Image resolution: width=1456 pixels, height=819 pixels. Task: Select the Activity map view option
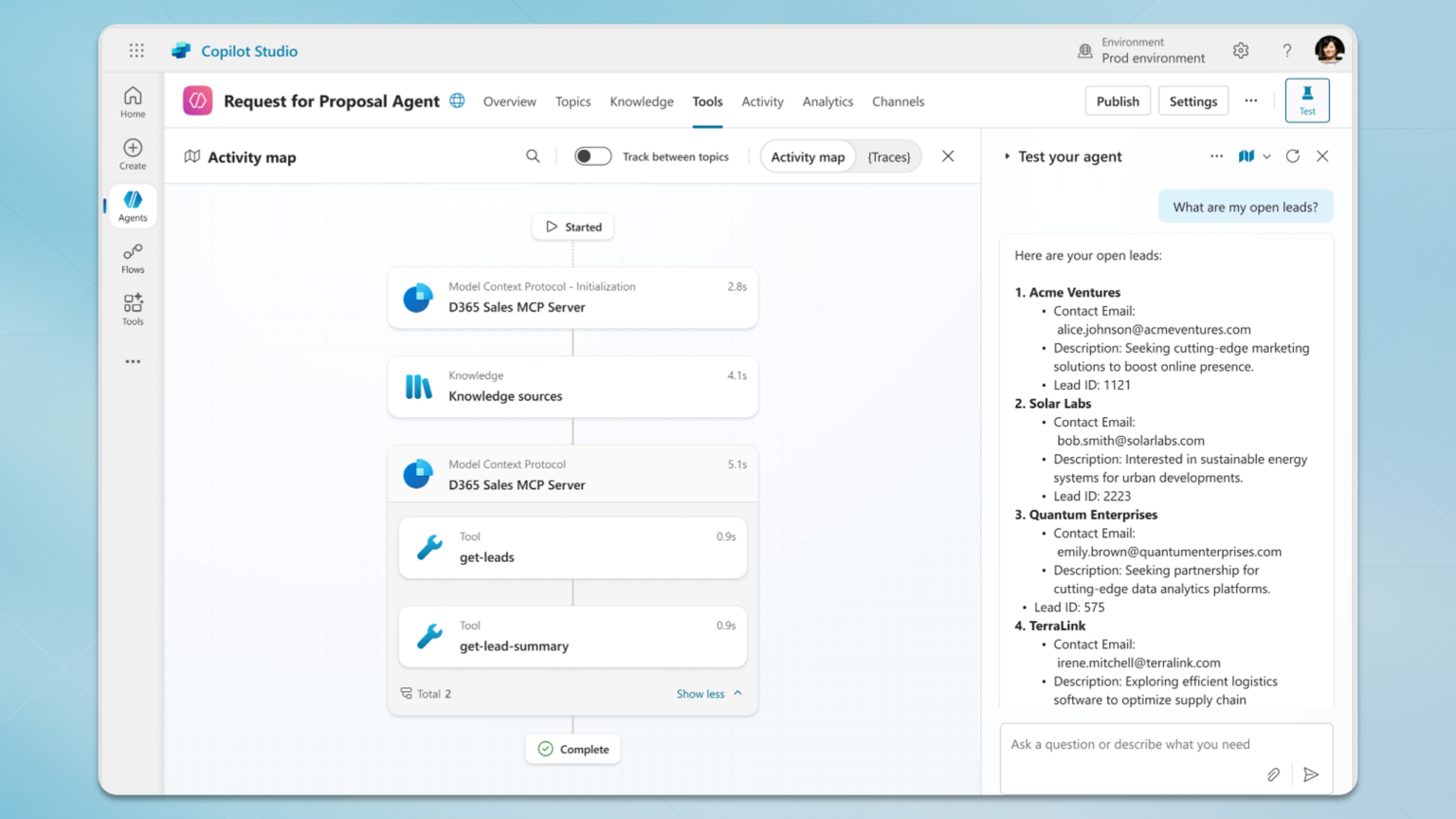[808, 157]
